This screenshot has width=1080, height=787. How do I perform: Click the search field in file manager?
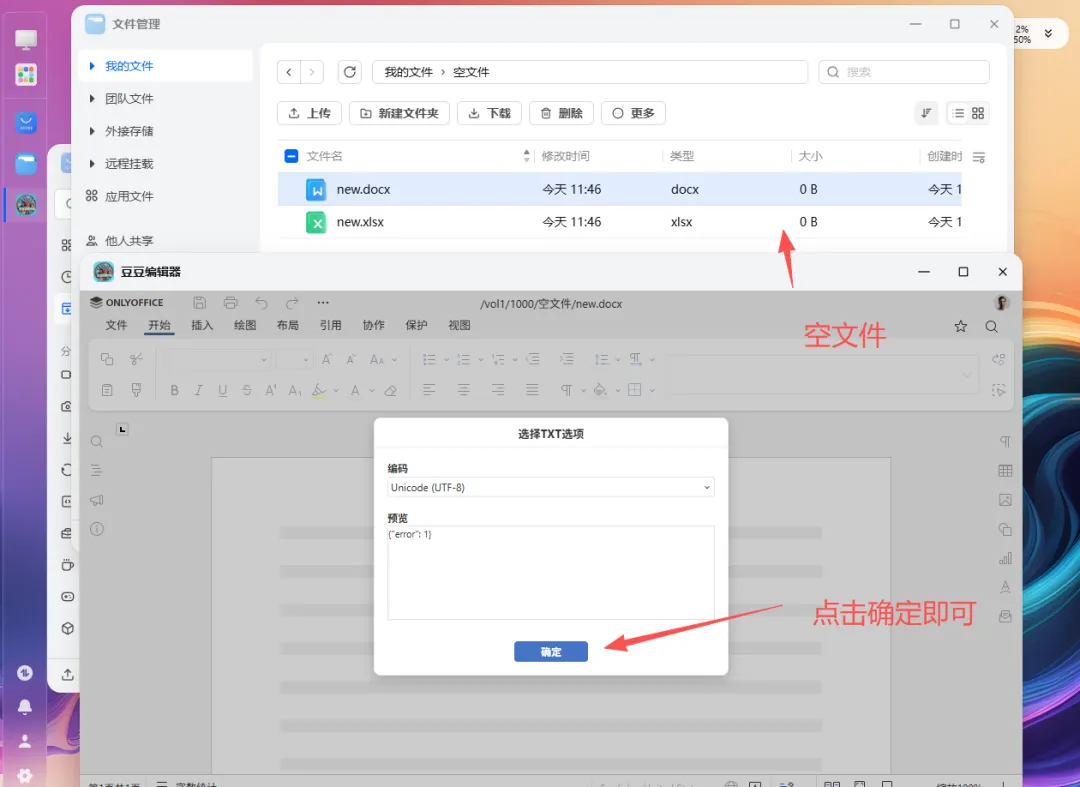[904, 72]
